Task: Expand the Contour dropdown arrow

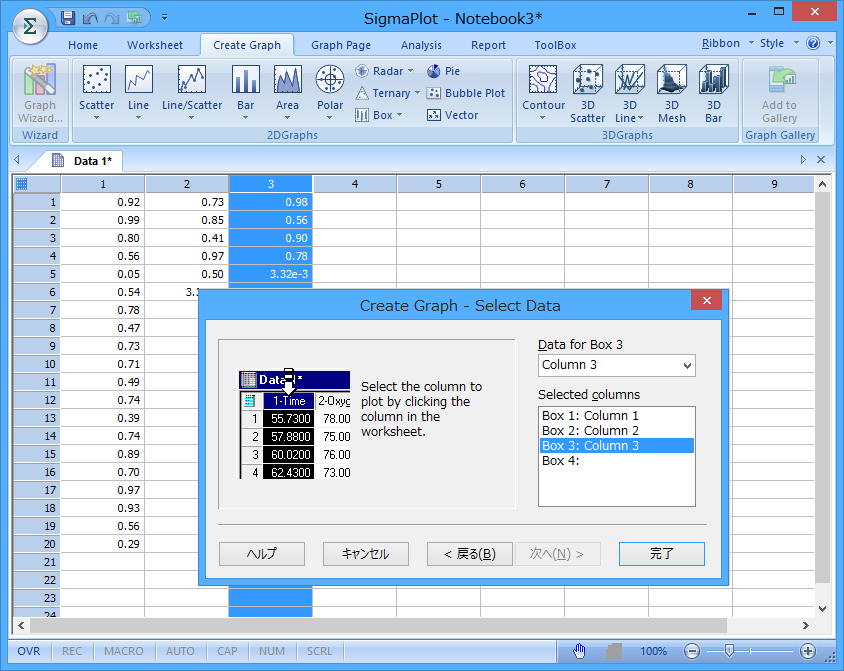Action: click(x=543, y=118)
